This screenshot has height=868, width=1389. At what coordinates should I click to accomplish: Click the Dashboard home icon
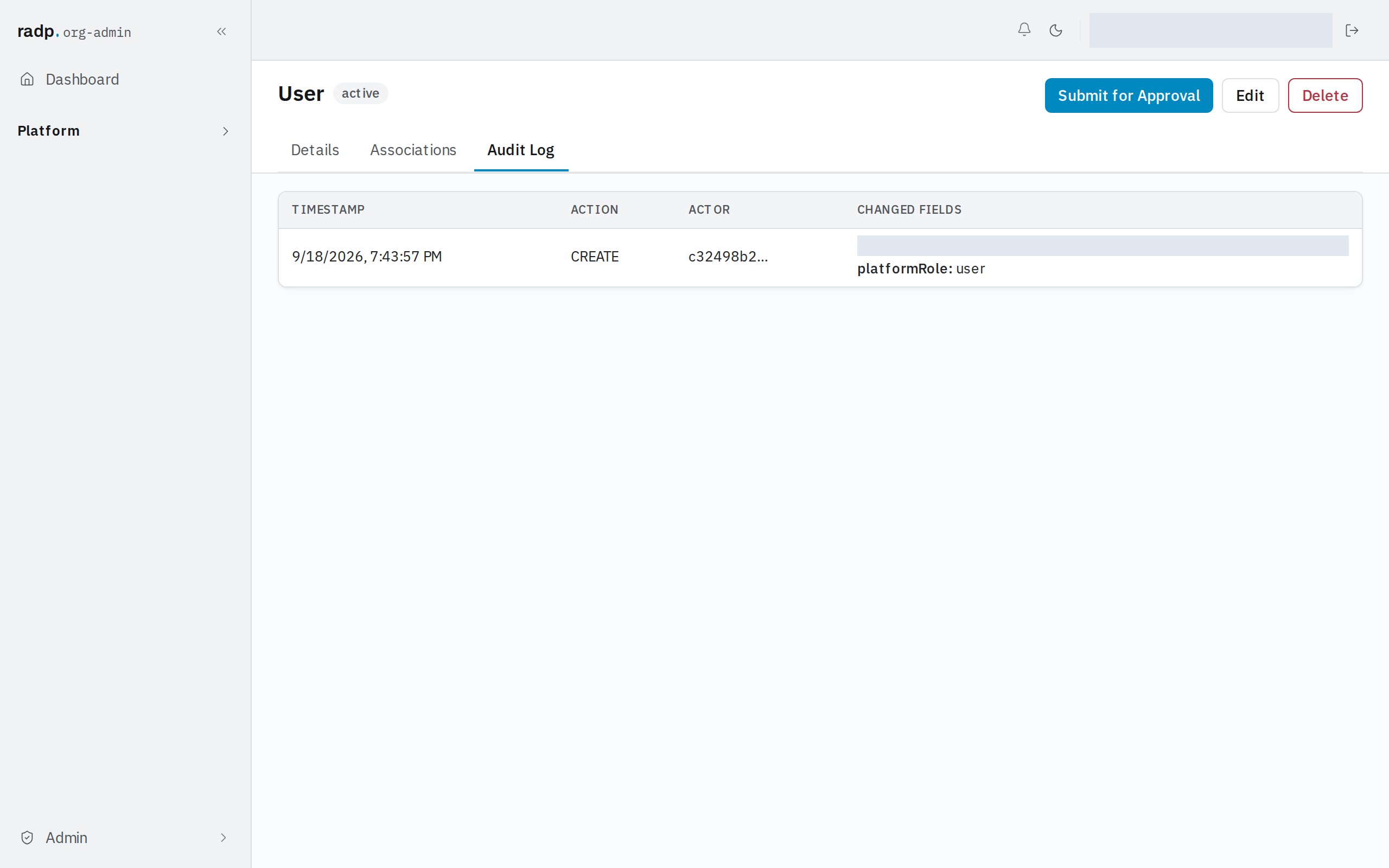[x=27, y=79]
